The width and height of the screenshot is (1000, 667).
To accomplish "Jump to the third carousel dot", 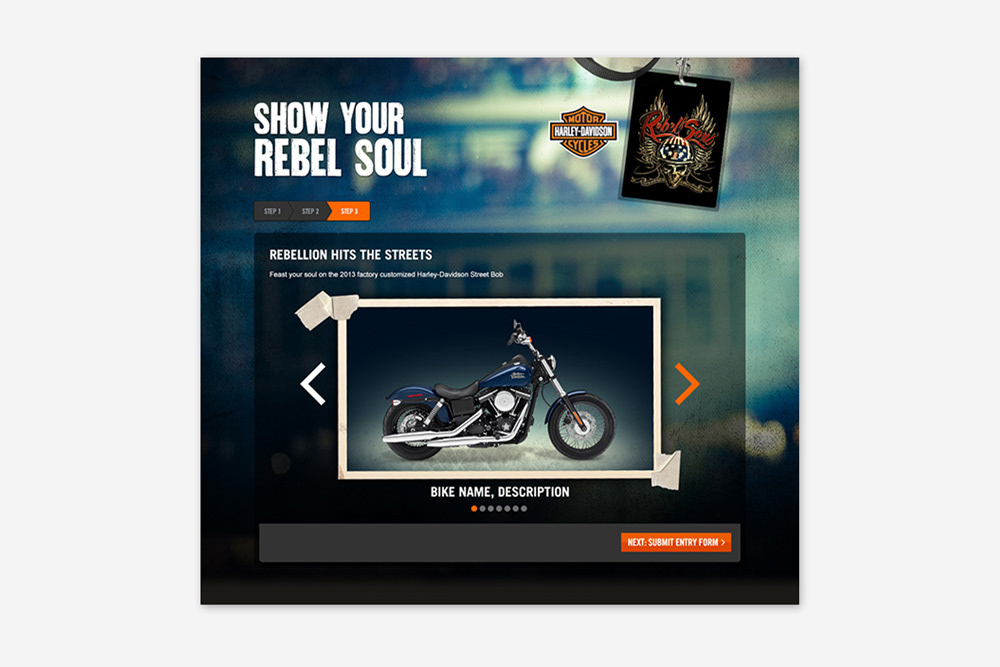I will (490, 508).
